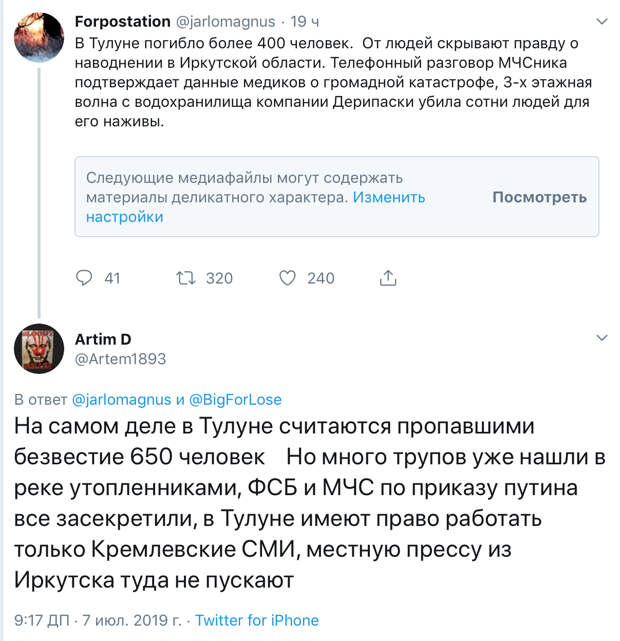Click the reply speech bubble icon
Screen dimensions: 620x641
(84, 278)
